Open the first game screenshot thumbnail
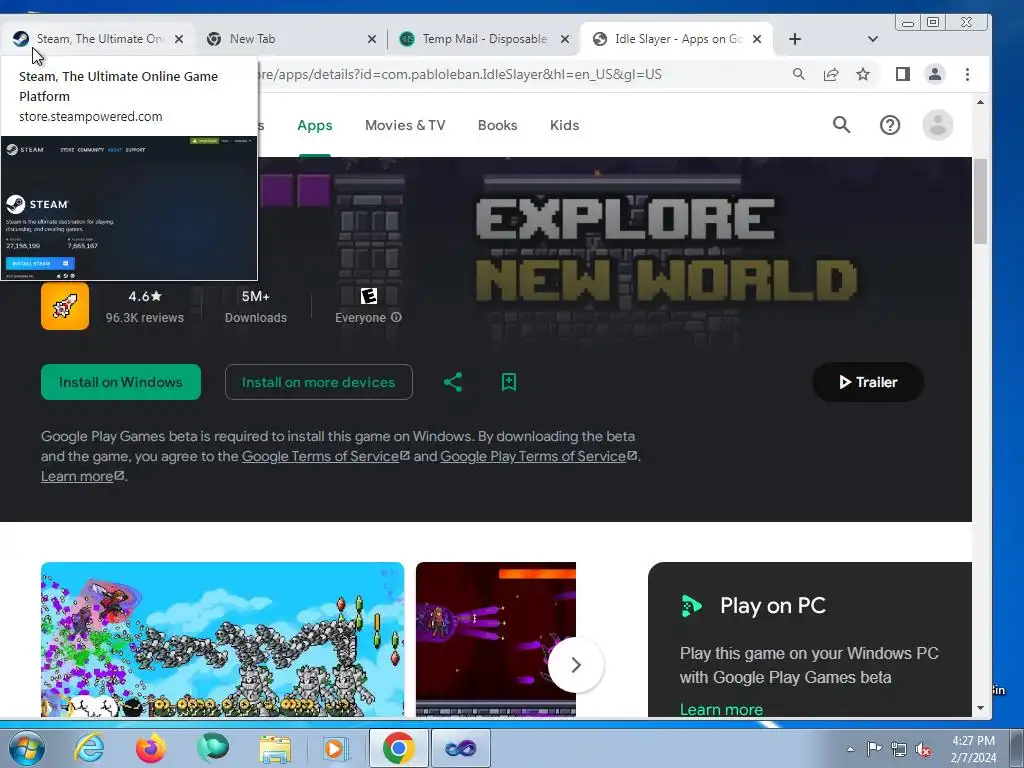1024x768 pixels. [223, 639]
